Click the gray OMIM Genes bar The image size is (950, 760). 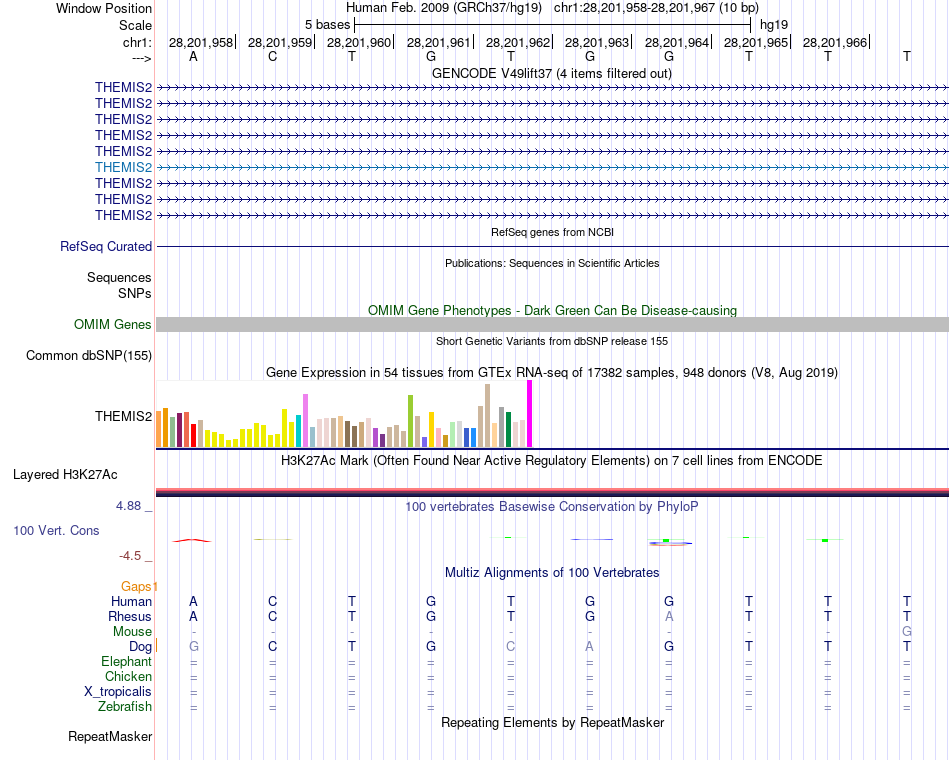[553, 325]
